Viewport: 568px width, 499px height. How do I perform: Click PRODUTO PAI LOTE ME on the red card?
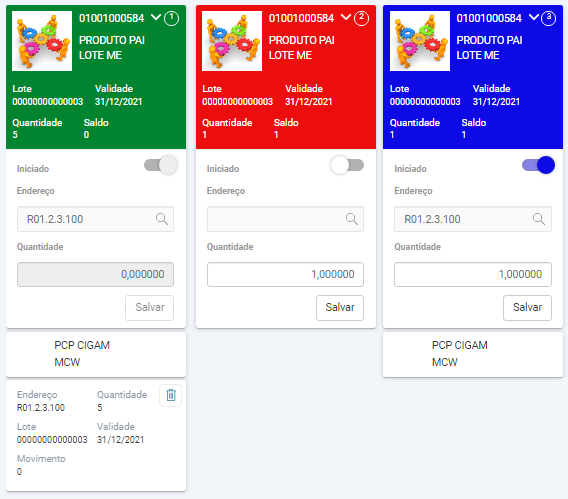click(x=302, y=48)
